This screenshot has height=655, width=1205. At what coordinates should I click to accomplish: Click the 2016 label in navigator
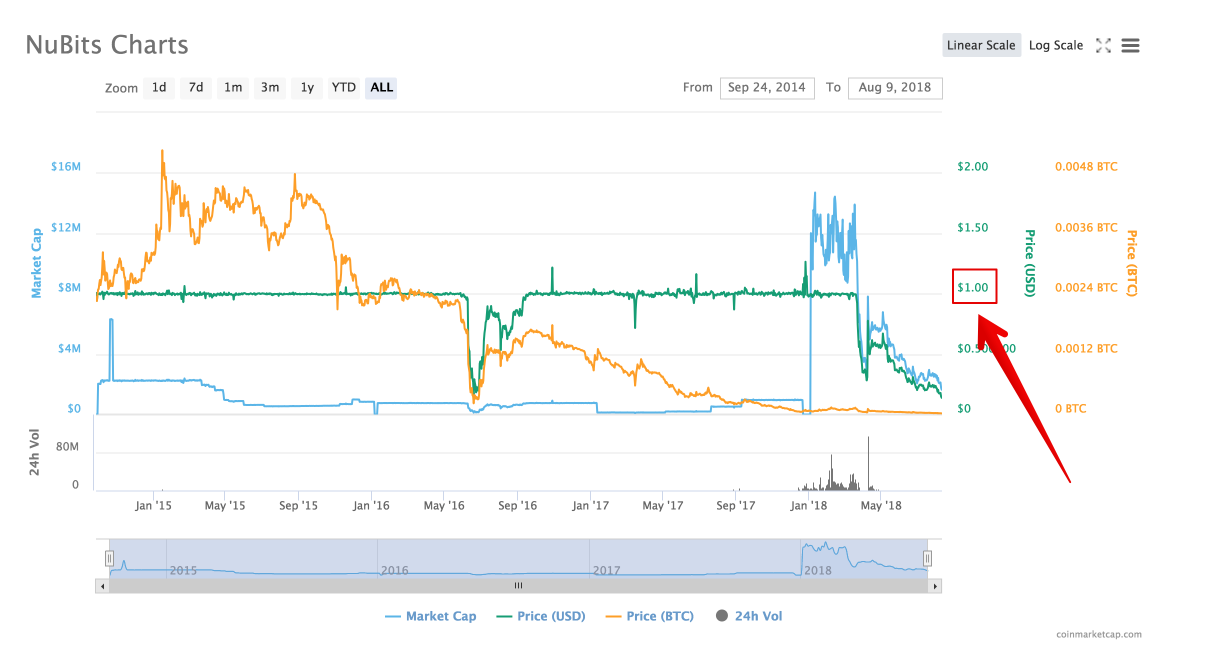394,571
